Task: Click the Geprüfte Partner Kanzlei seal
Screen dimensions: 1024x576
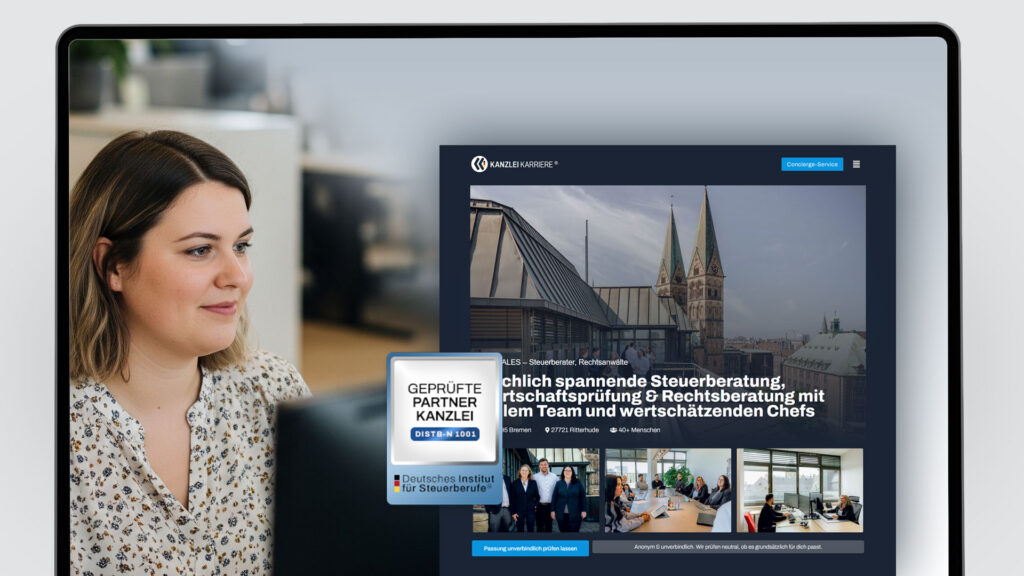Action: [x=444, y=410]
